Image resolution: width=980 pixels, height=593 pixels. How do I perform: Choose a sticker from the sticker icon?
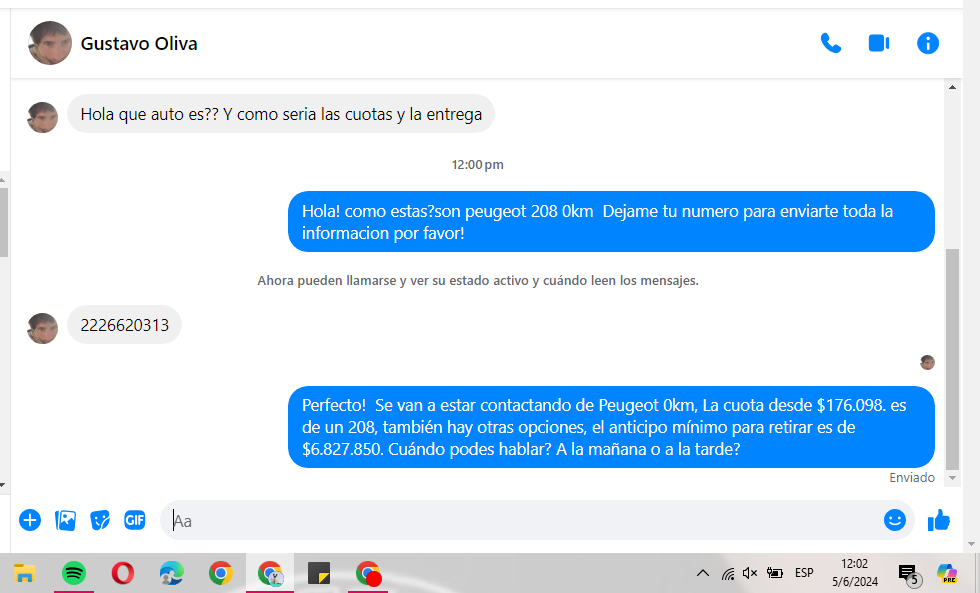[100, 520]
